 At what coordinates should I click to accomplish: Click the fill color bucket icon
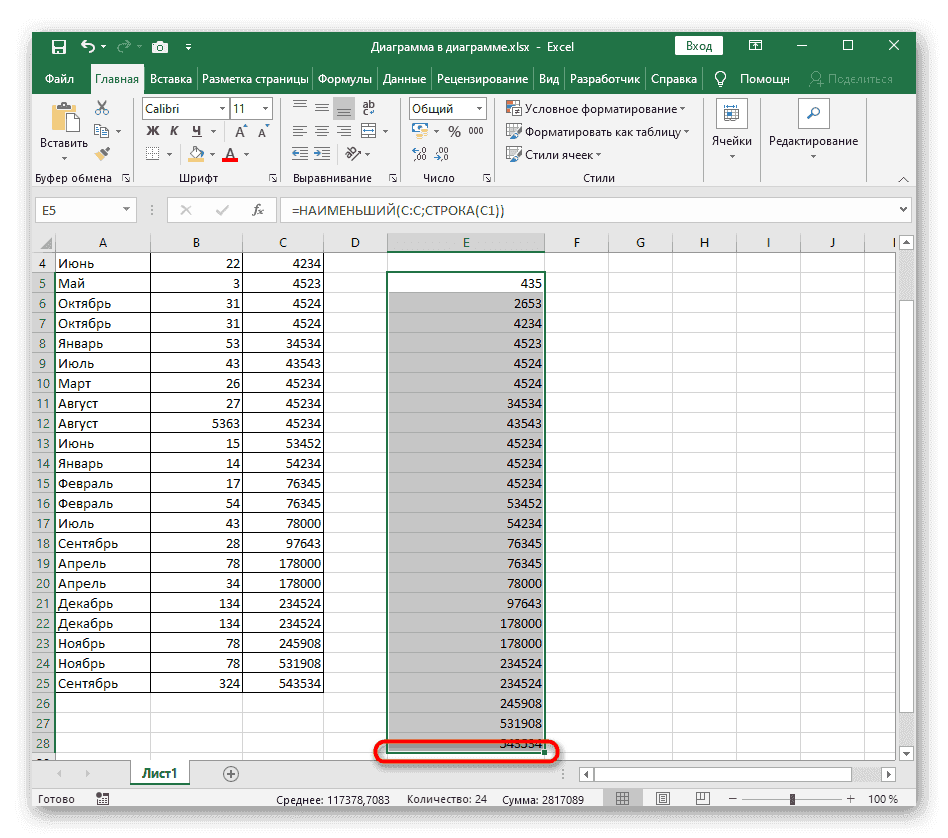[197, 154]
